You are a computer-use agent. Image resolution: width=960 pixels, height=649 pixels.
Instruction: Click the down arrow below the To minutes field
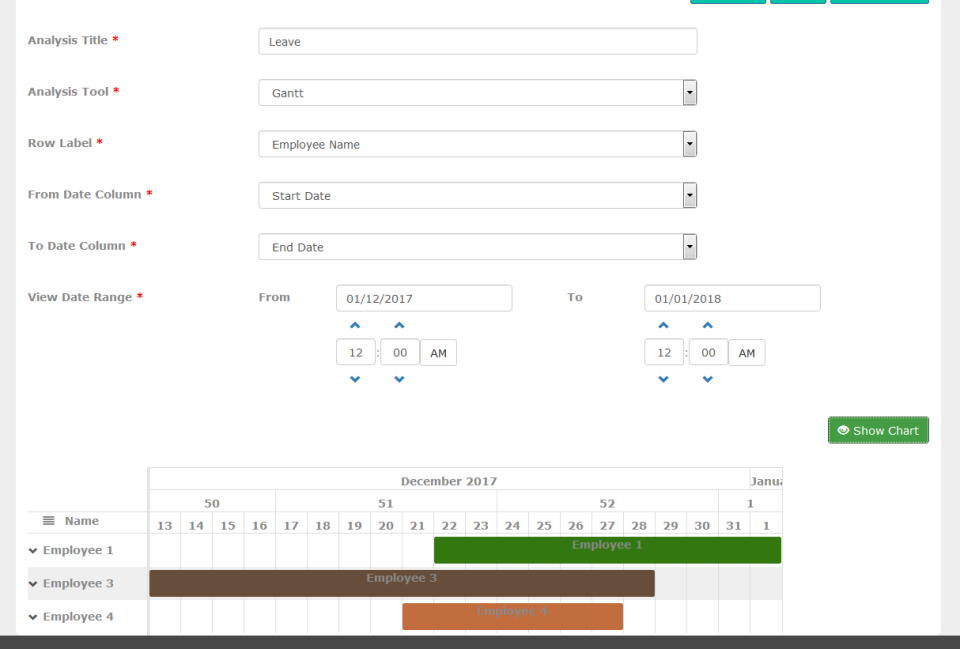(707, 379)
